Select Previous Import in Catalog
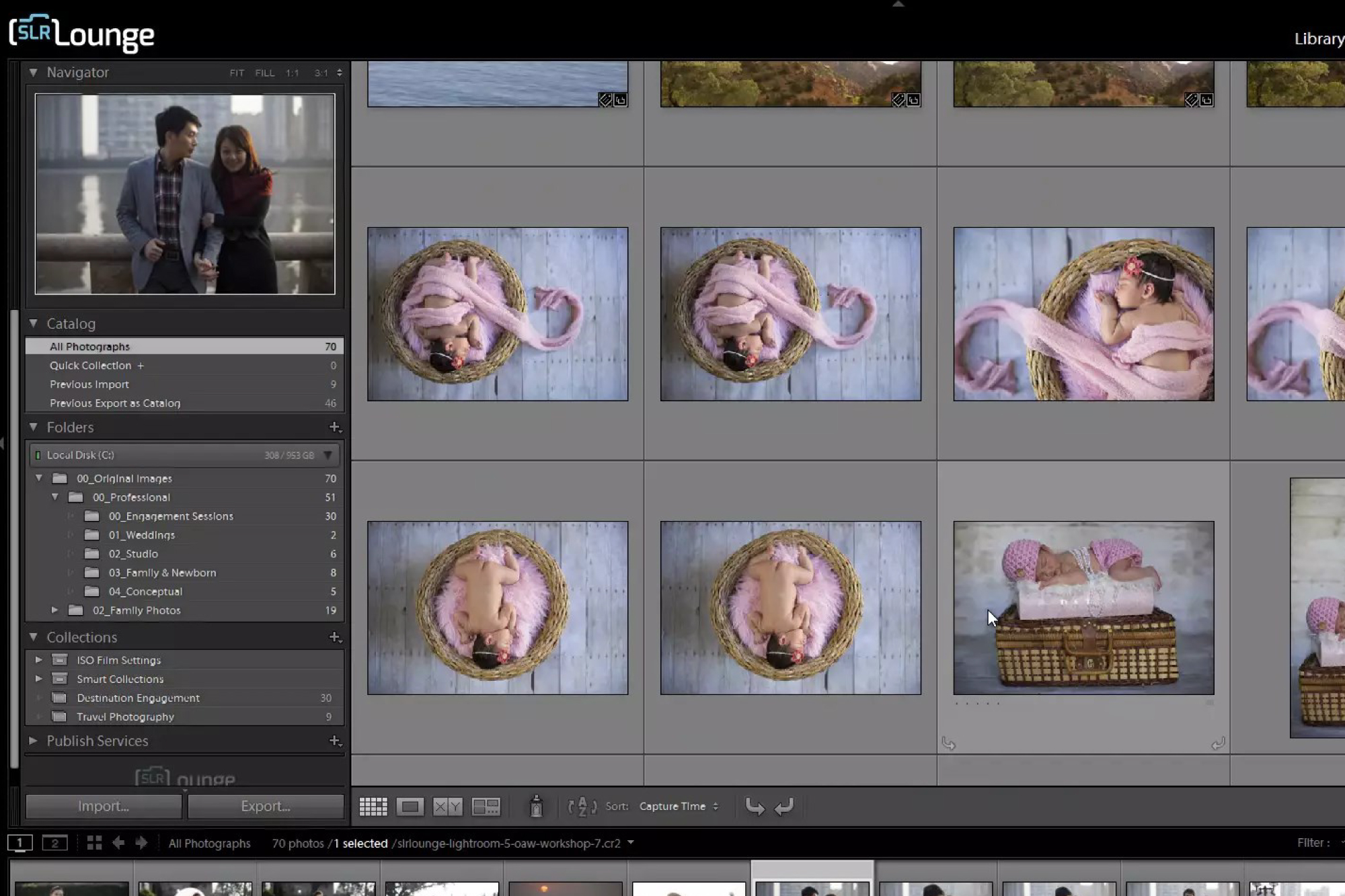Screen dimensions: 1345x896 [184, 384]
